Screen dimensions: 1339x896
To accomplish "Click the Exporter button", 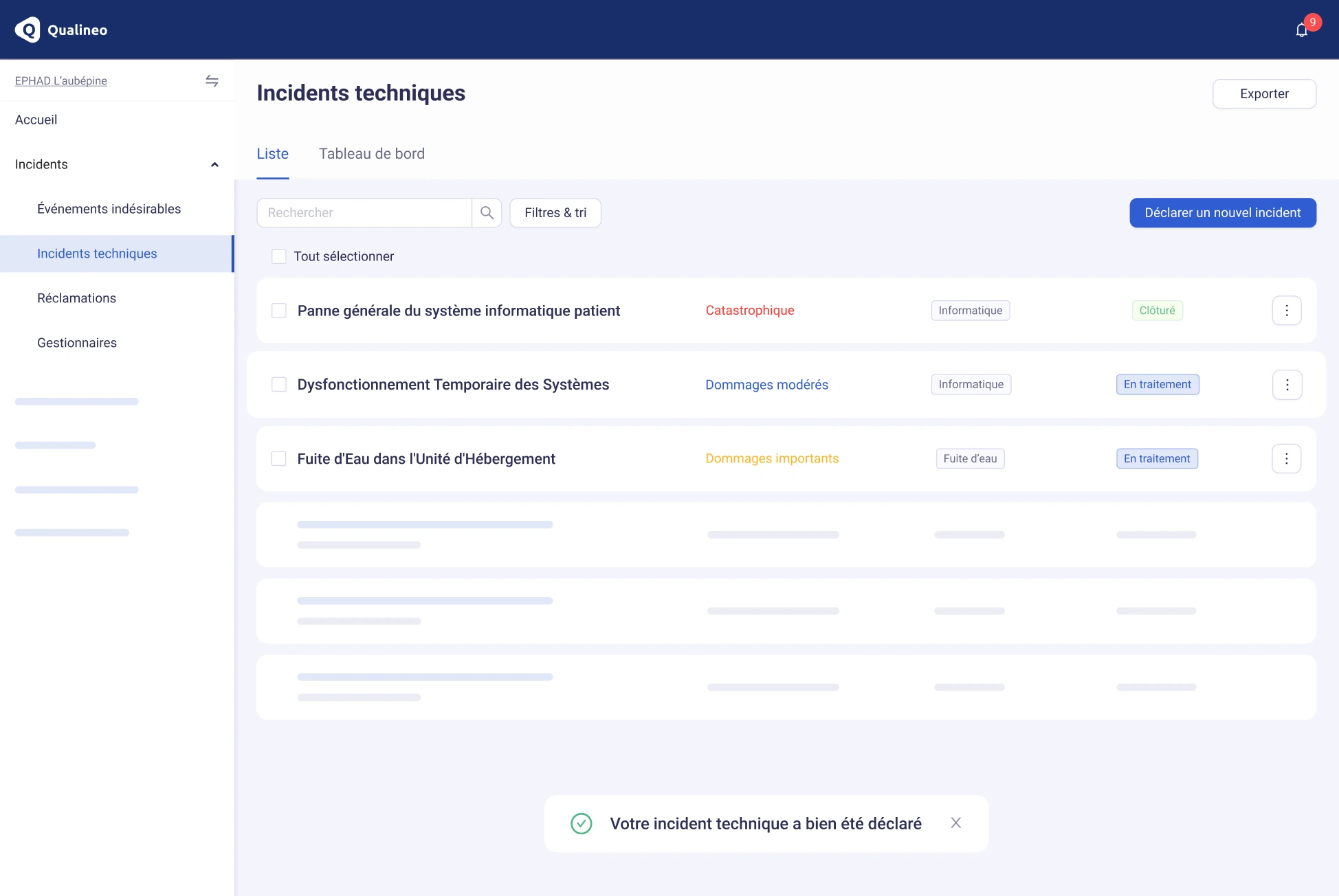I will tap(1263, 94).
